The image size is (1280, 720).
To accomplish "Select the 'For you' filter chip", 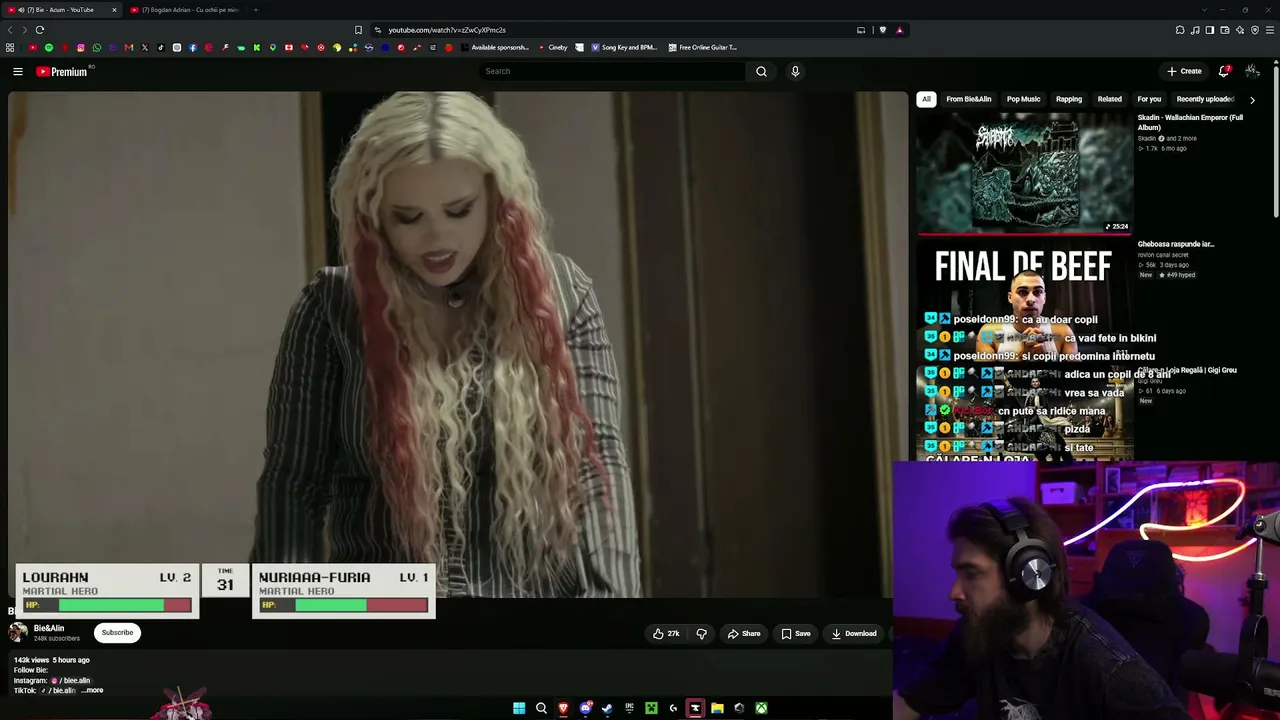I will tap(1149, 99).
